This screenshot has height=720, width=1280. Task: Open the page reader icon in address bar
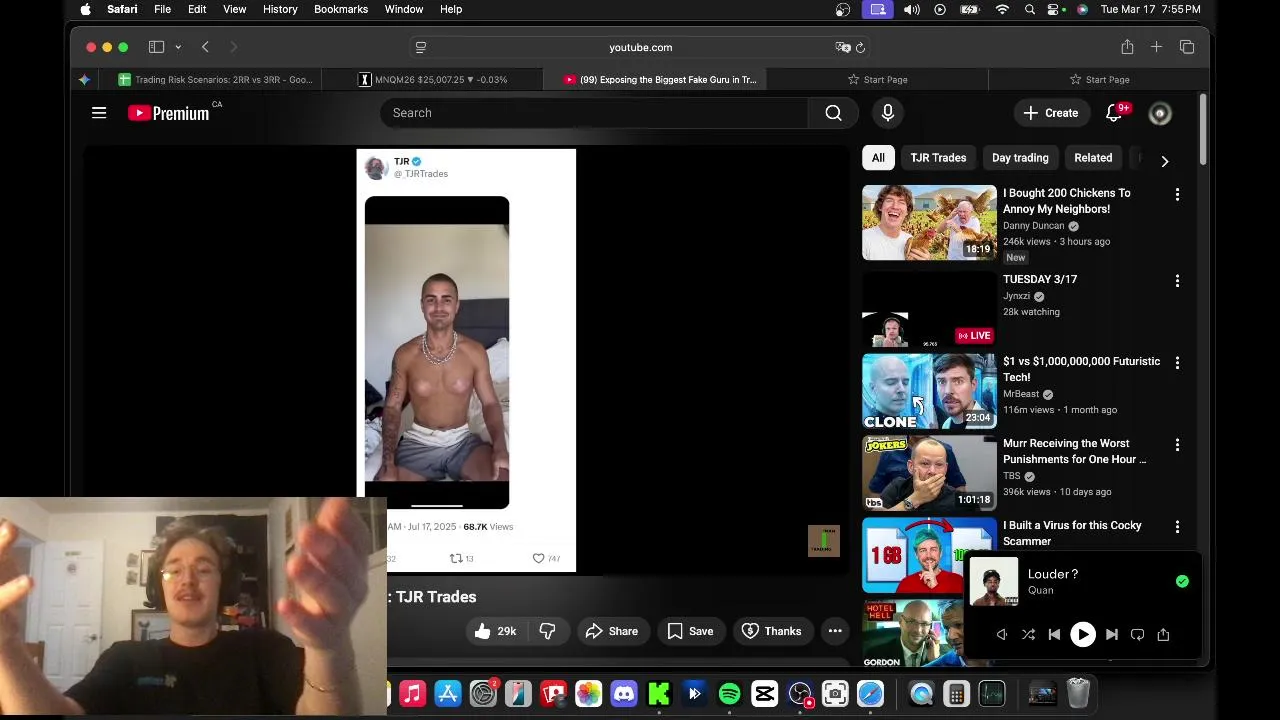click(421, 47)
